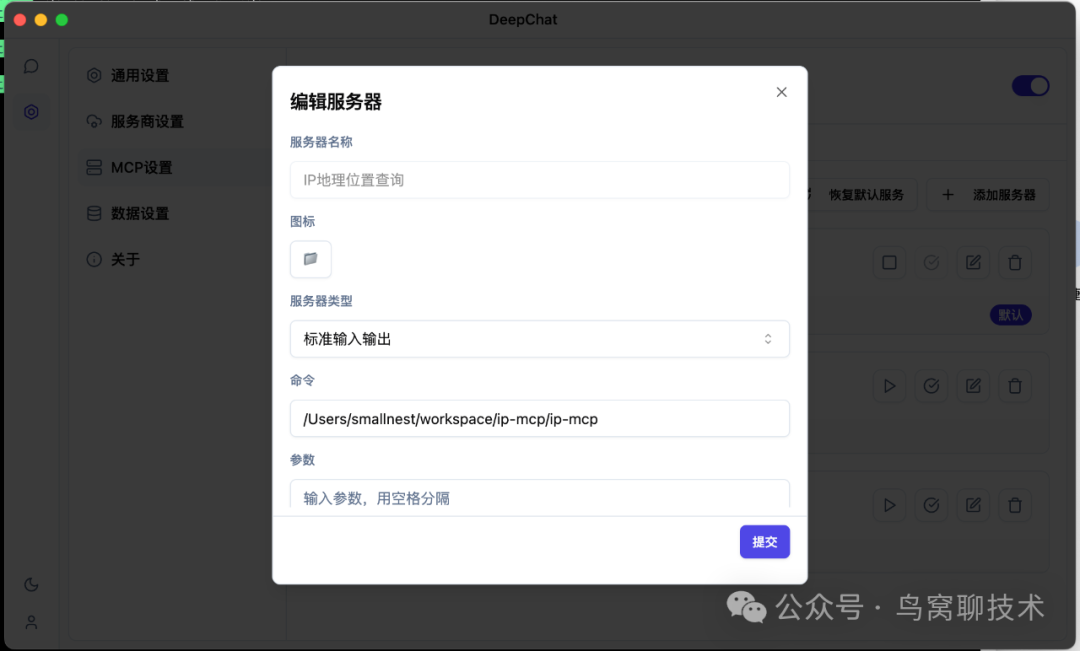1080x651 pixels.
Task: Click the green window zoom button
Action: tap(62, 20)
